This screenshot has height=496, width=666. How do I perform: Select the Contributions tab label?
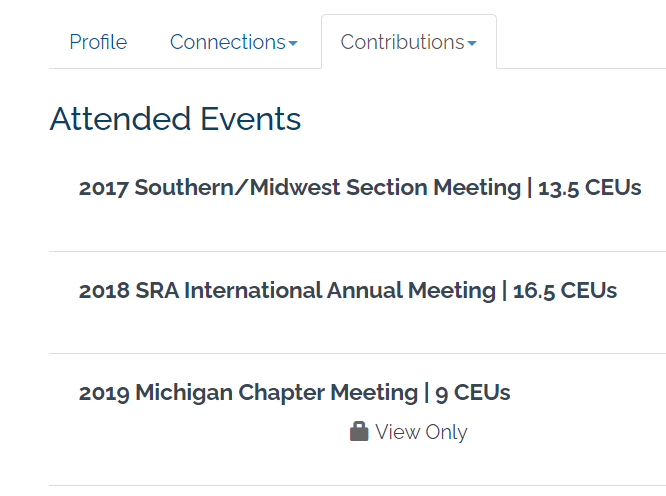coord(402,42)
